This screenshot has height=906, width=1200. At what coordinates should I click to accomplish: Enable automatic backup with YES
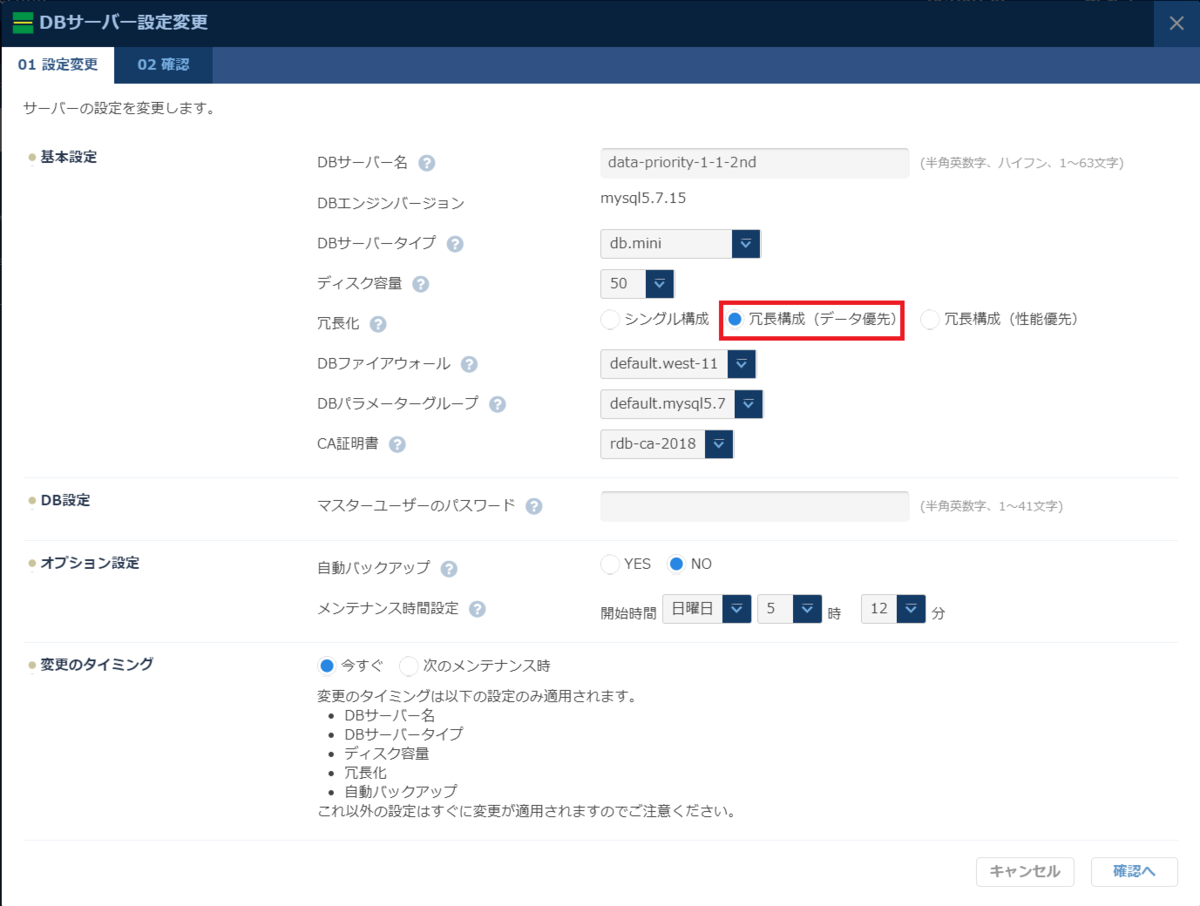point(610,565)
